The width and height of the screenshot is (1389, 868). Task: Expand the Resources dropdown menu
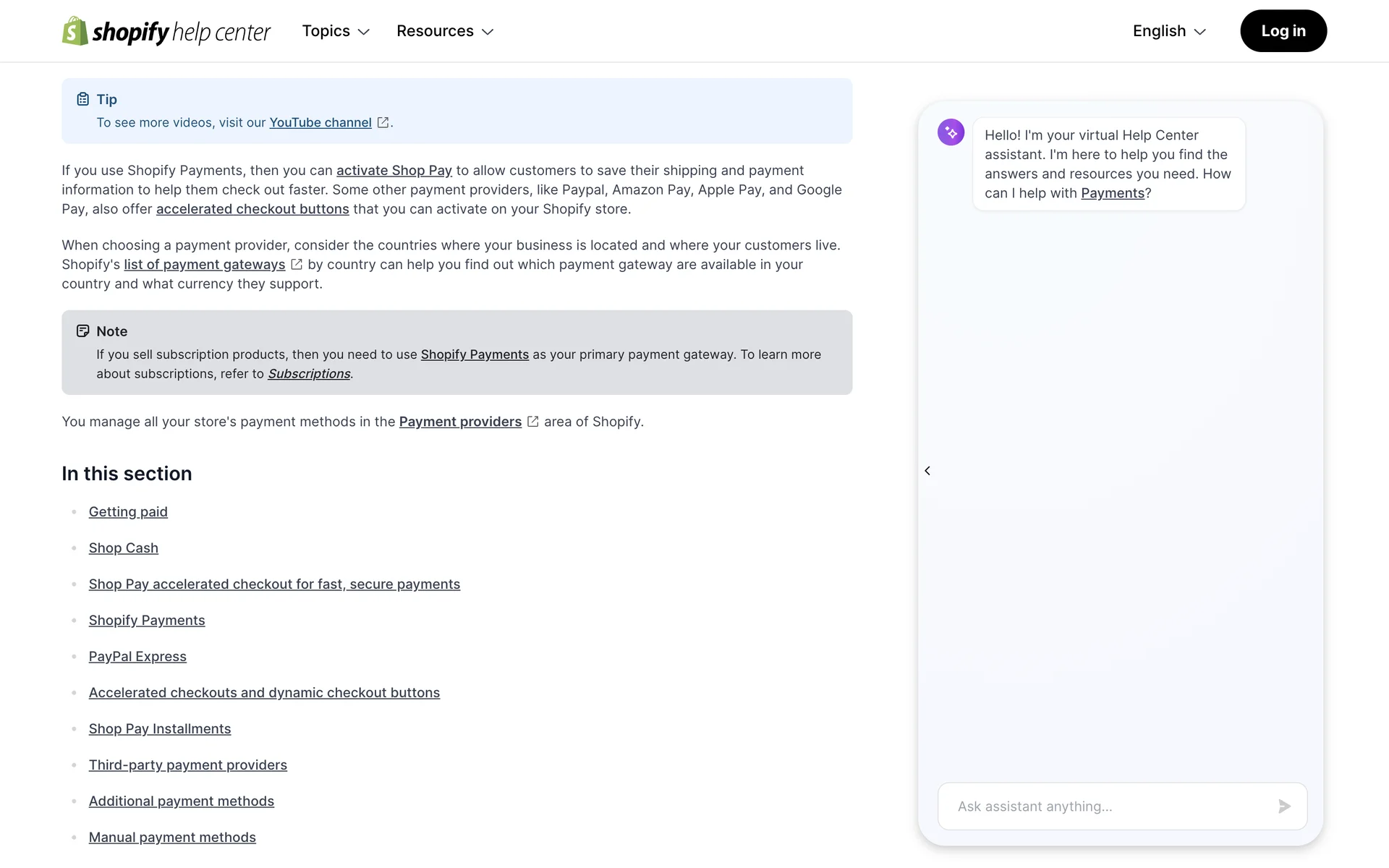click(x=444, y=31)
